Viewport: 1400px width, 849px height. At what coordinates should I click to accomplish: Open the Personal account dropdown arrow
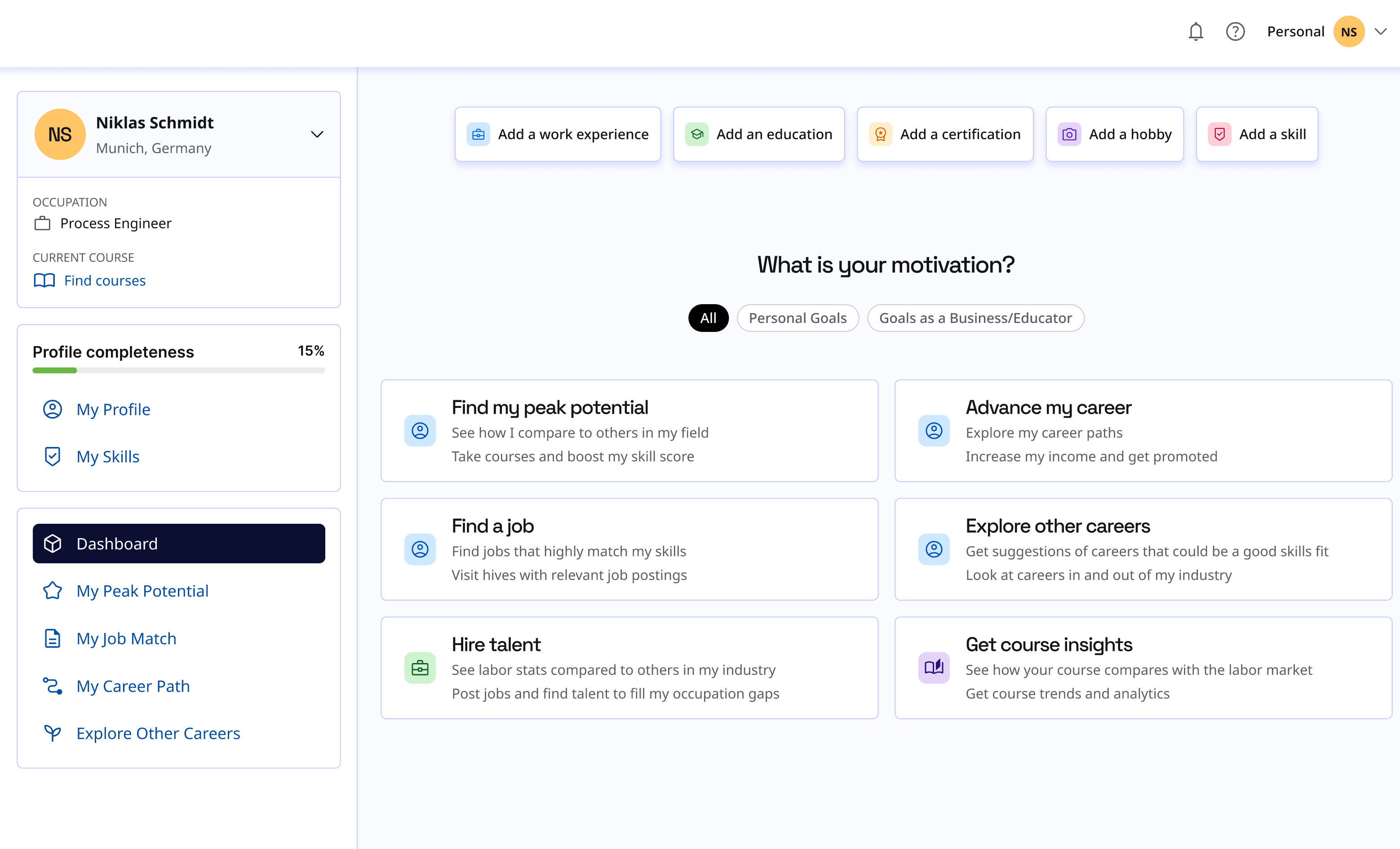[1381, 32]
